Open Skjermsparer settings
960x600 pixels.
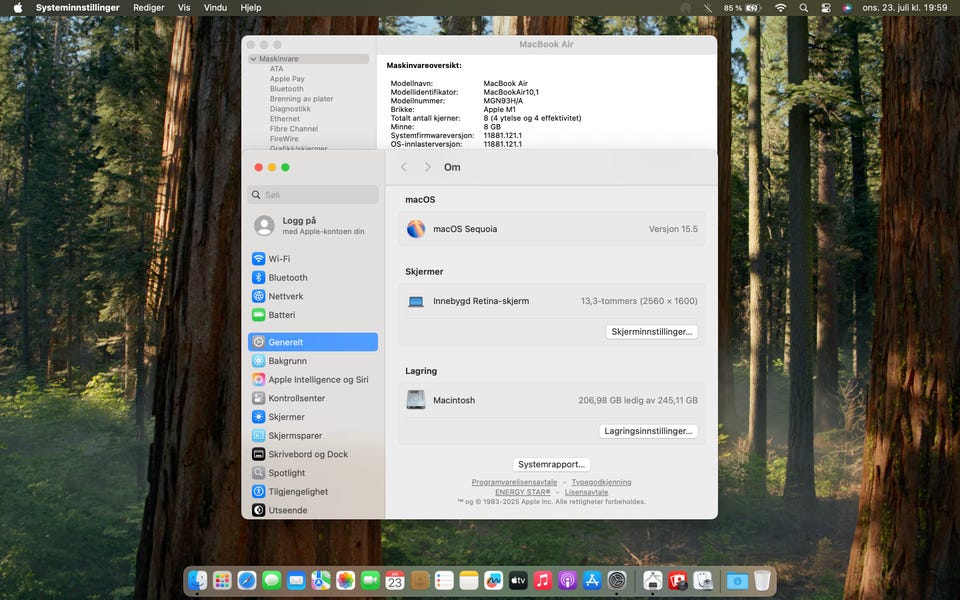pyautogui.click(x=313, y=435)
